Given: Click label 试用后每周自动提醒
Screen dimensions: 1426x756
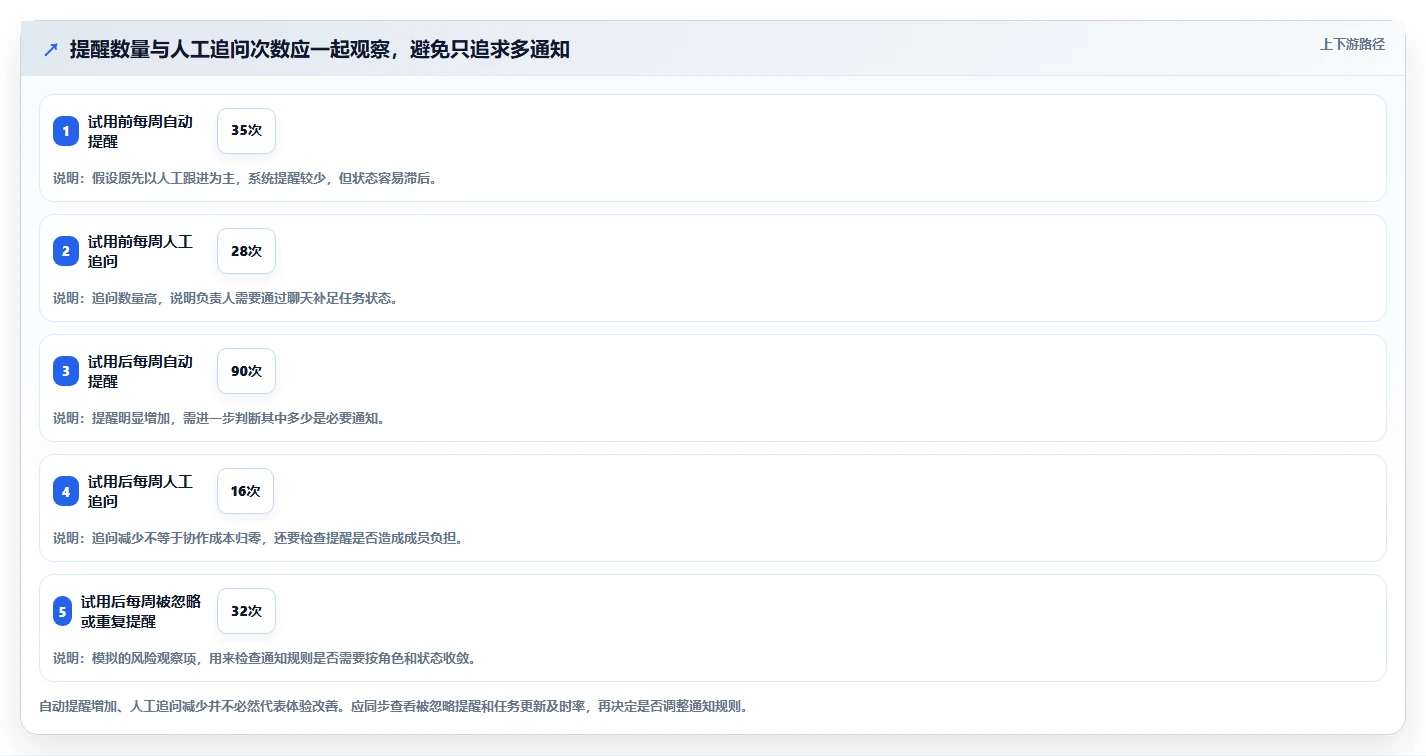Looking at the screenshot, I should 140,371.
